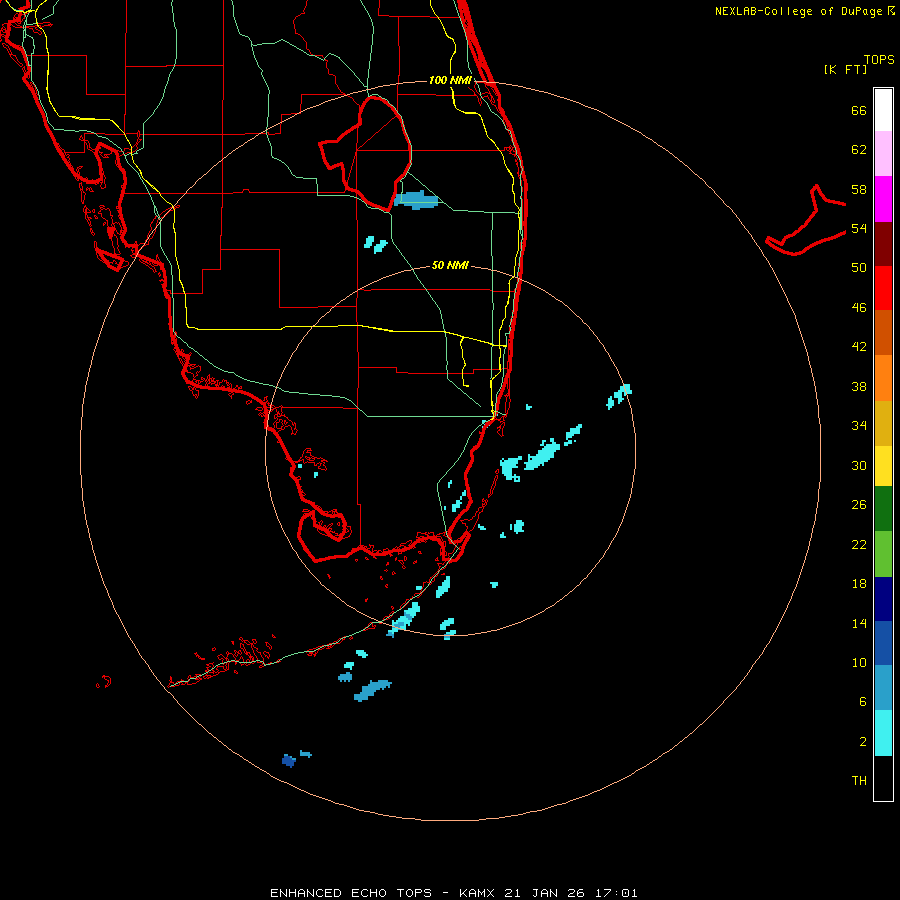This screenshot has height=900, width=900.
Task: Click the "100 NMI" range ring label
Action: tap(450, 80)
